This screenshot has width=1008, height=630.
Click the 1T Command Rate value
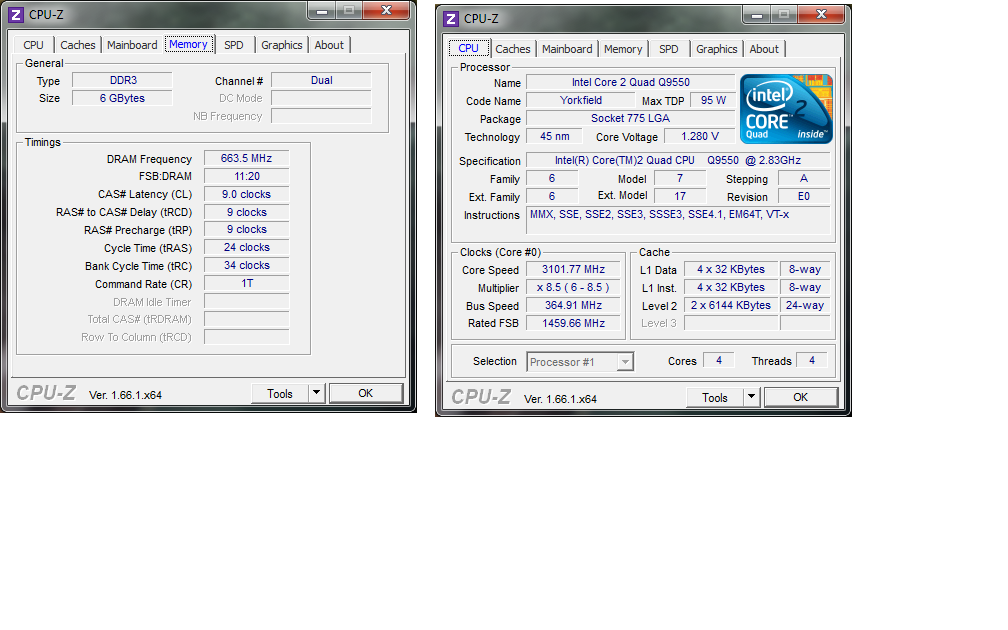247,284
